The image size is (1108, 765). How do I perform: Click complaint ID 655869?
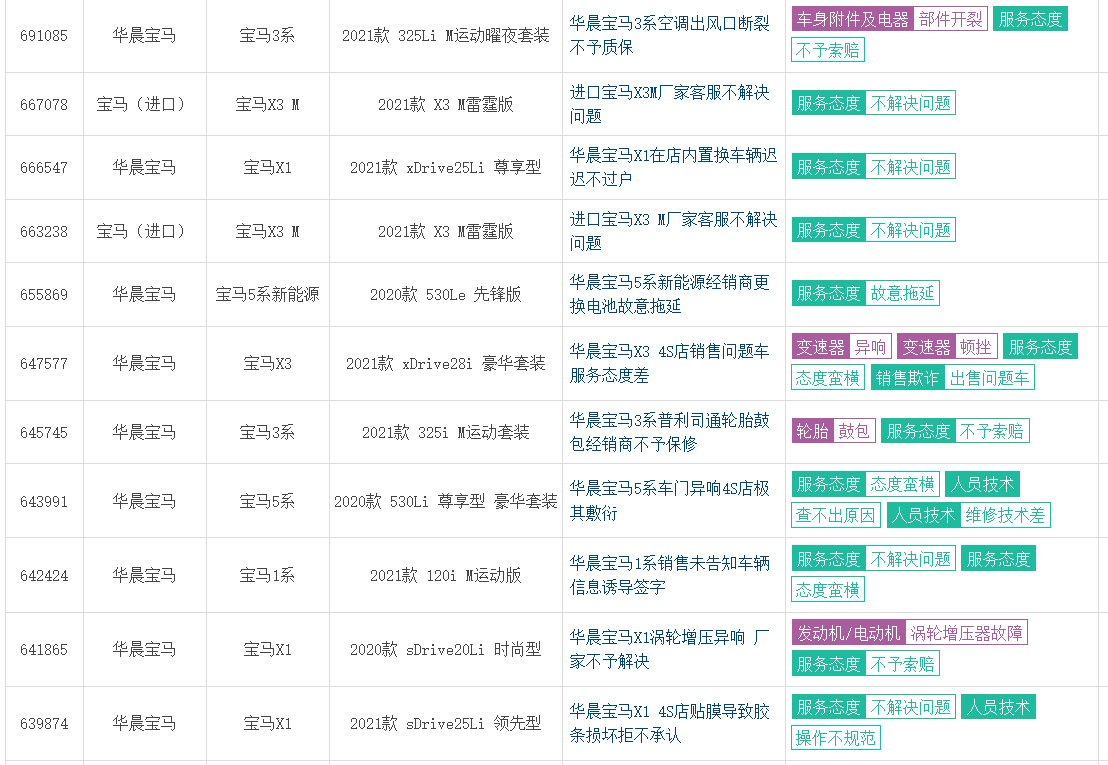(x=44, y=295)
